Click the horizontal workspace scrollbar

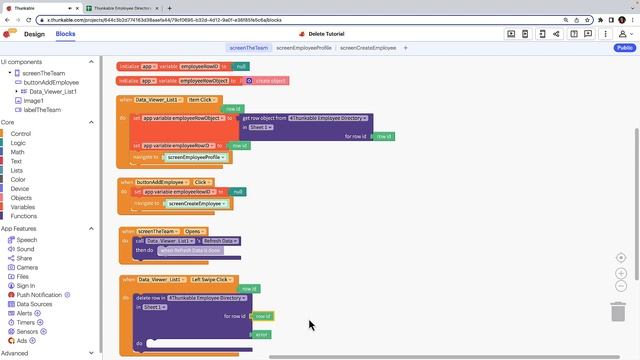pos(444,357)
